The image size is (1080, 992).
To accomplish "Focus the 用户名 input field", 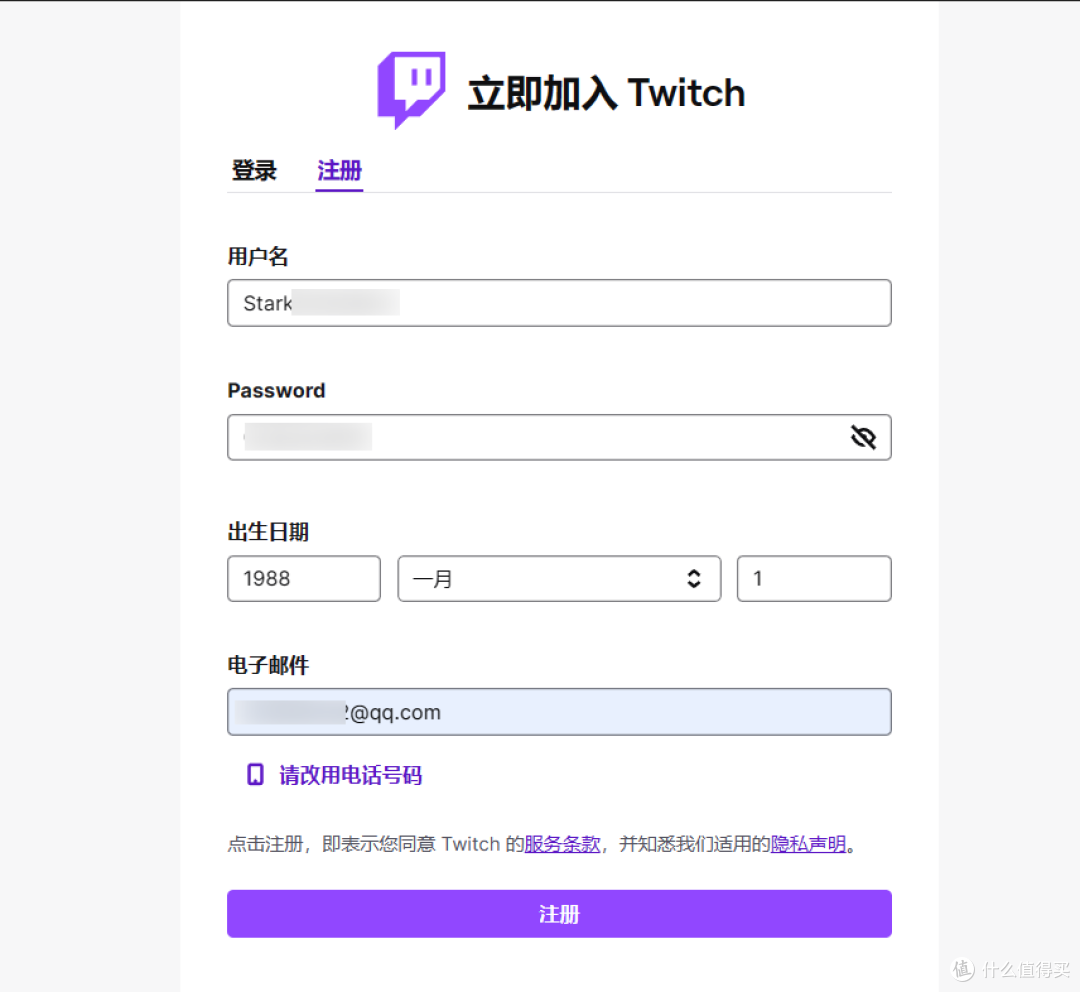I will pyautogui.click(x=559, y=303).
